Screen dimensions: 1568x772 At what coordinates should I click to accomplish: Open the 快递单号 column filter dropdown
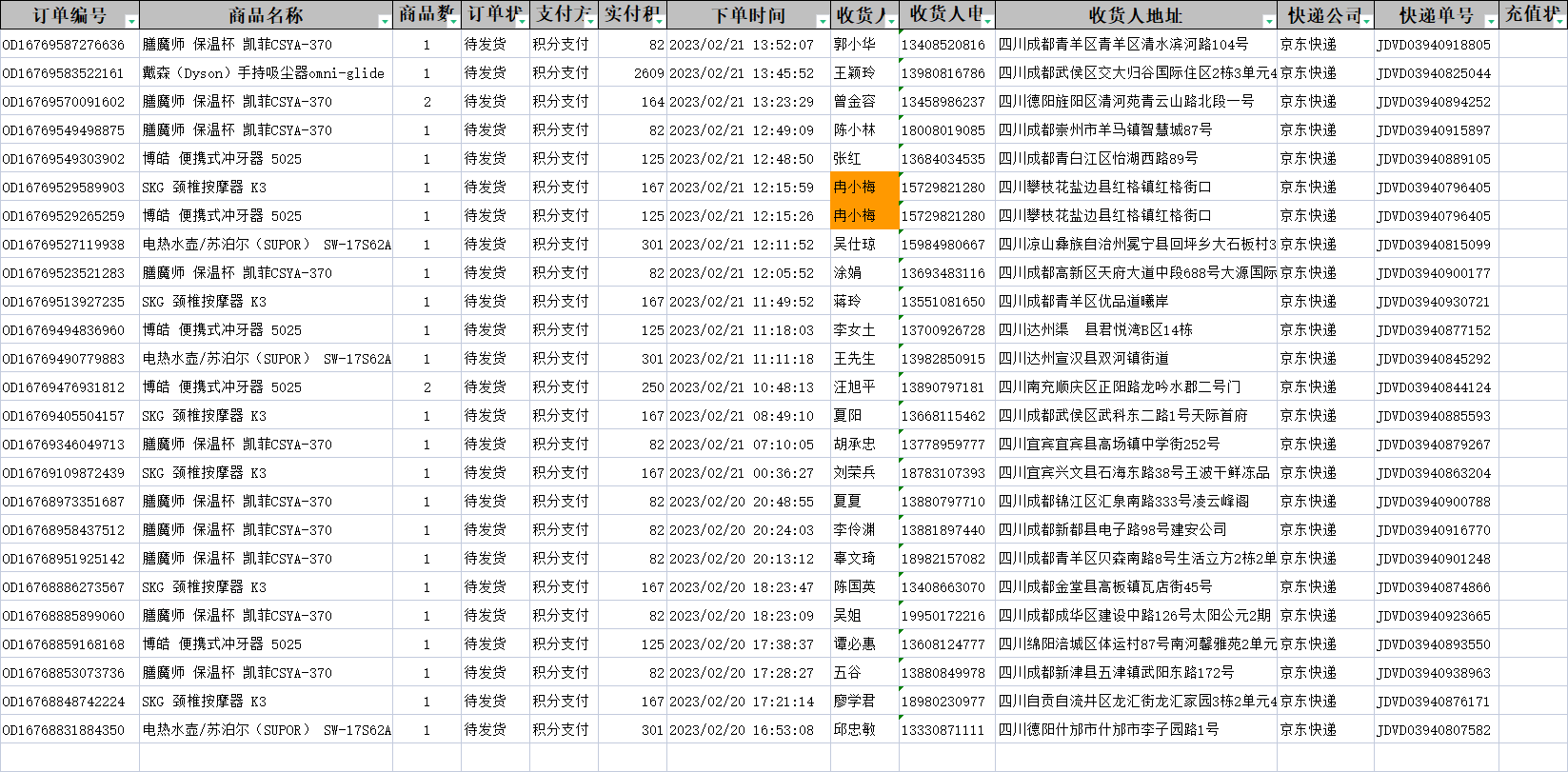tap(1491, 21)
